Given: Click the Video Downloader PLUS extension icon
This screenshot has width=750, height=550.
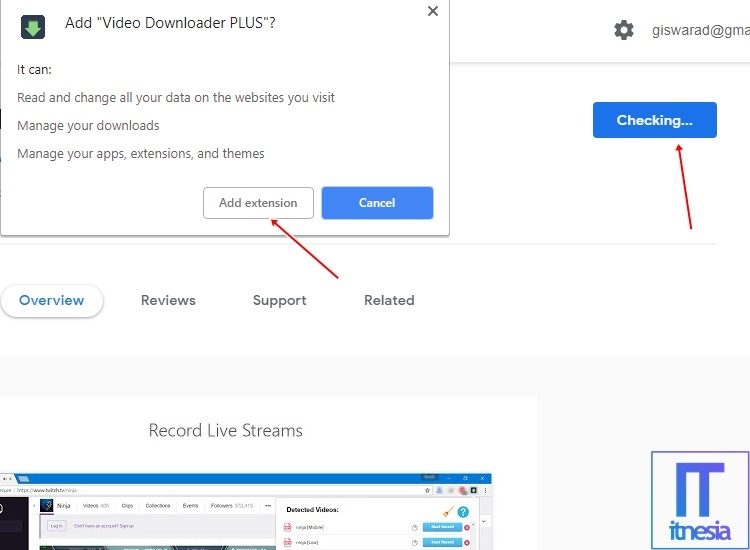Looking at the screenshot, I should (x=33, y=27).
